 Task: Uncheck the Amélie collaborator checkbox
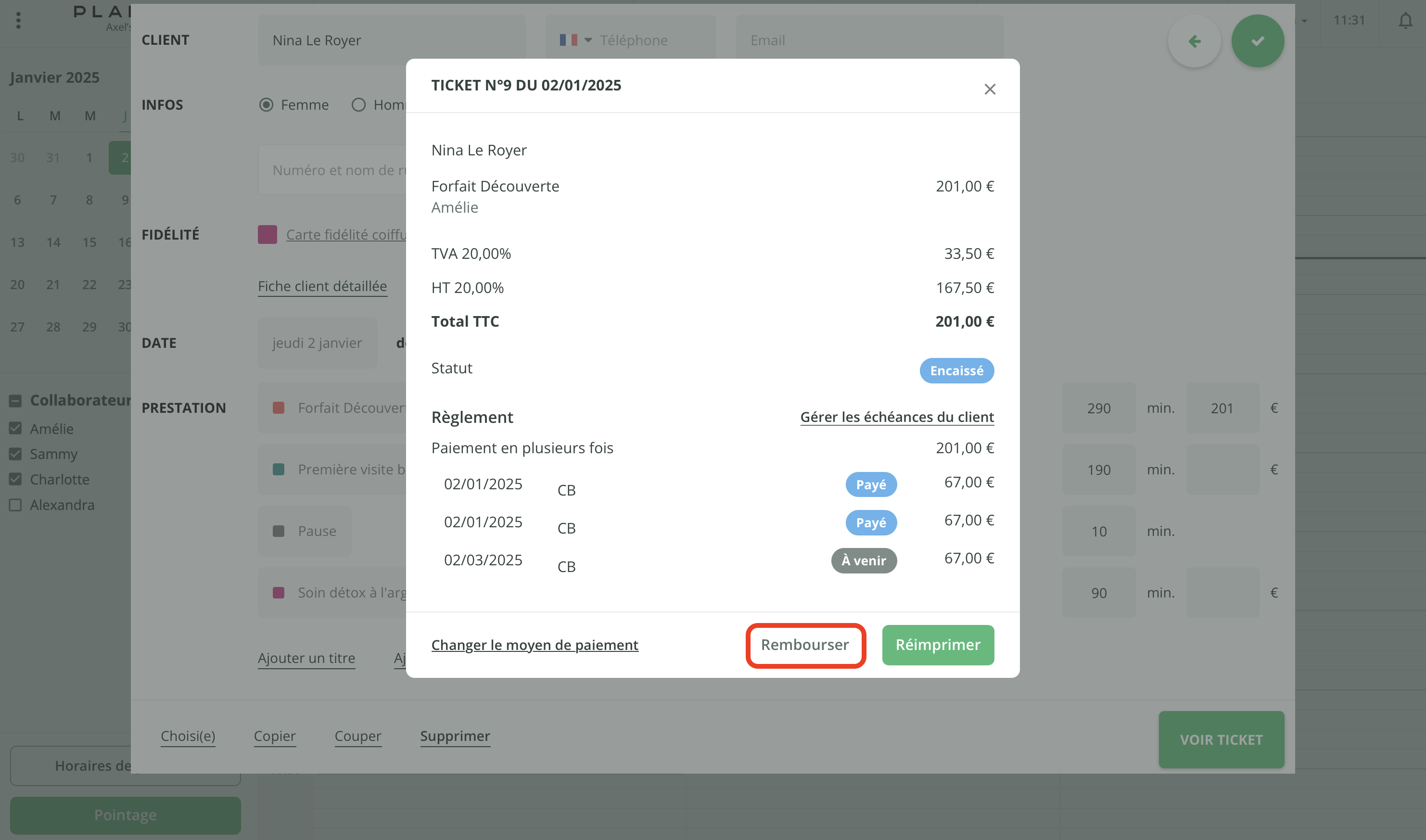click(x=15, y=429)
